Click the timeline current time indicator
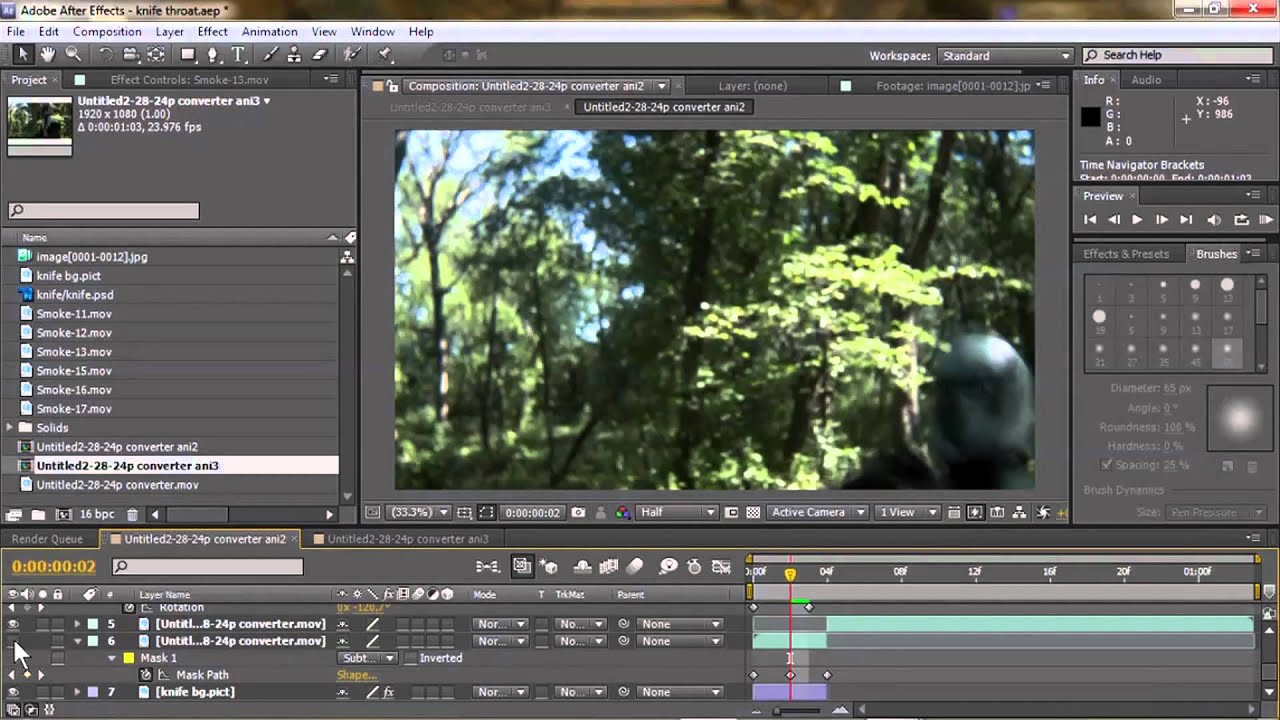 (790, 574)
